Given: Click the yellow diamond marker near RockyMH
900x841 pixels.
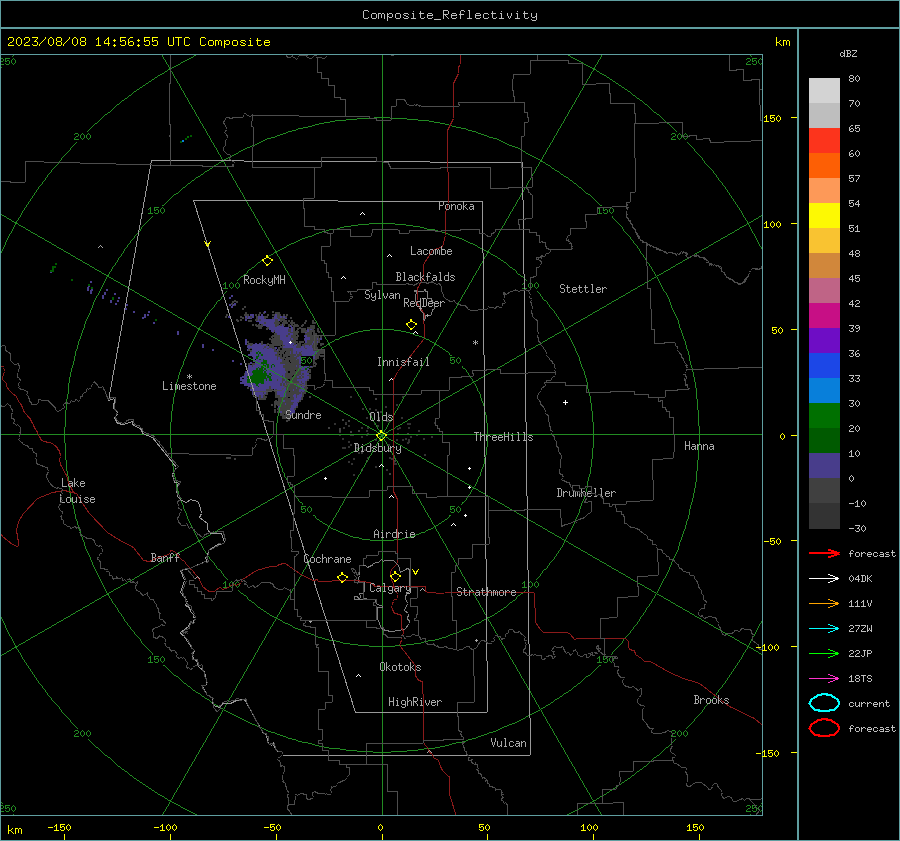Looking at the screenshot, I should (x=267, y=261).
